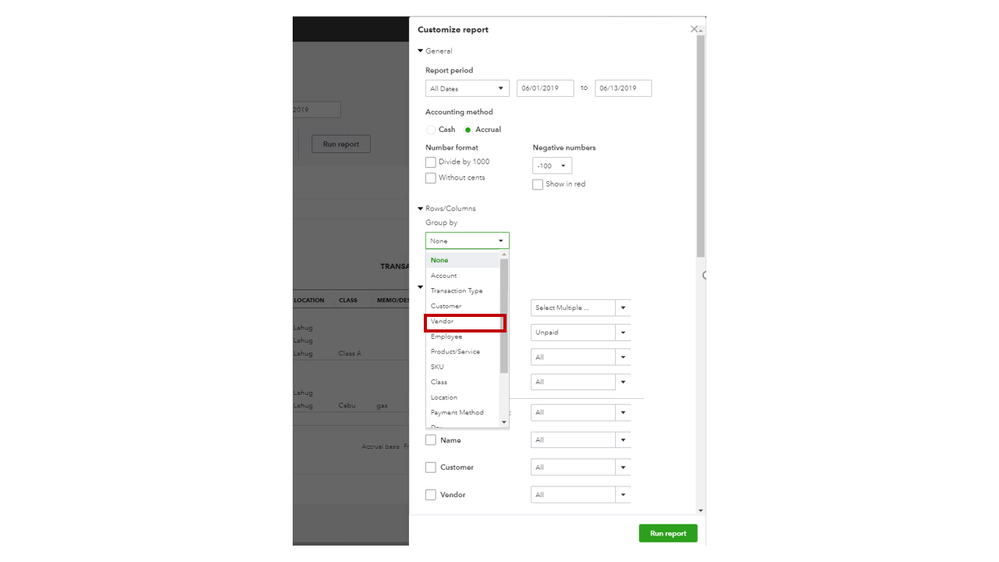Click the start date field 06/01/2019
This screenshot has width=999, height=562.
point(545,89)
